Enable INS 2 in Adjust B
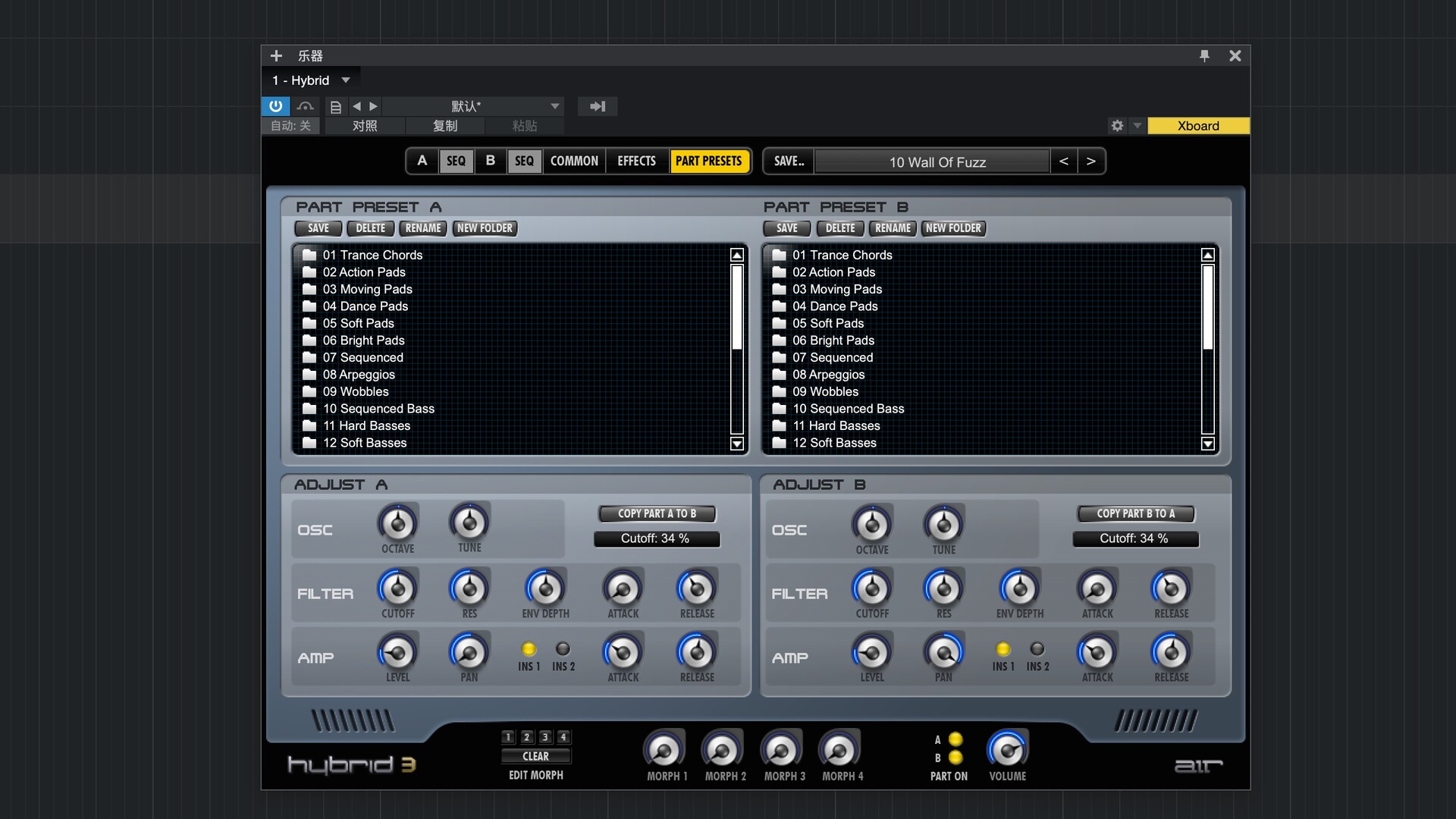This screenshot has width=1456, height=819. 1037,649
